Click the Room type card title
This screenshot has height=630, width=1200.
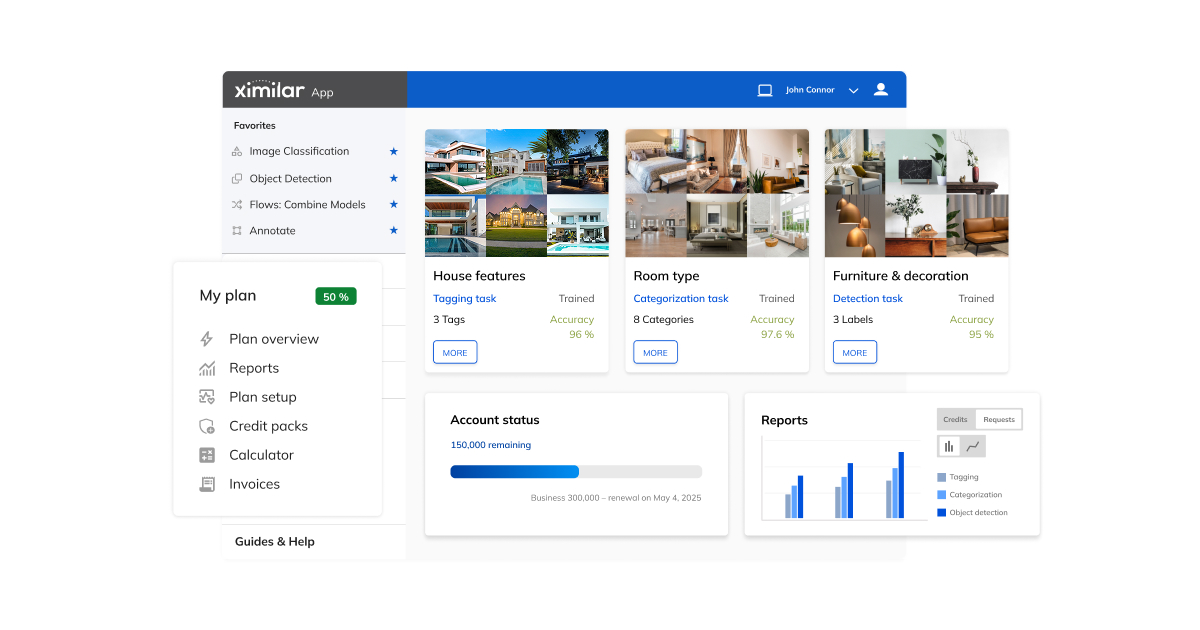click(666, 276)
